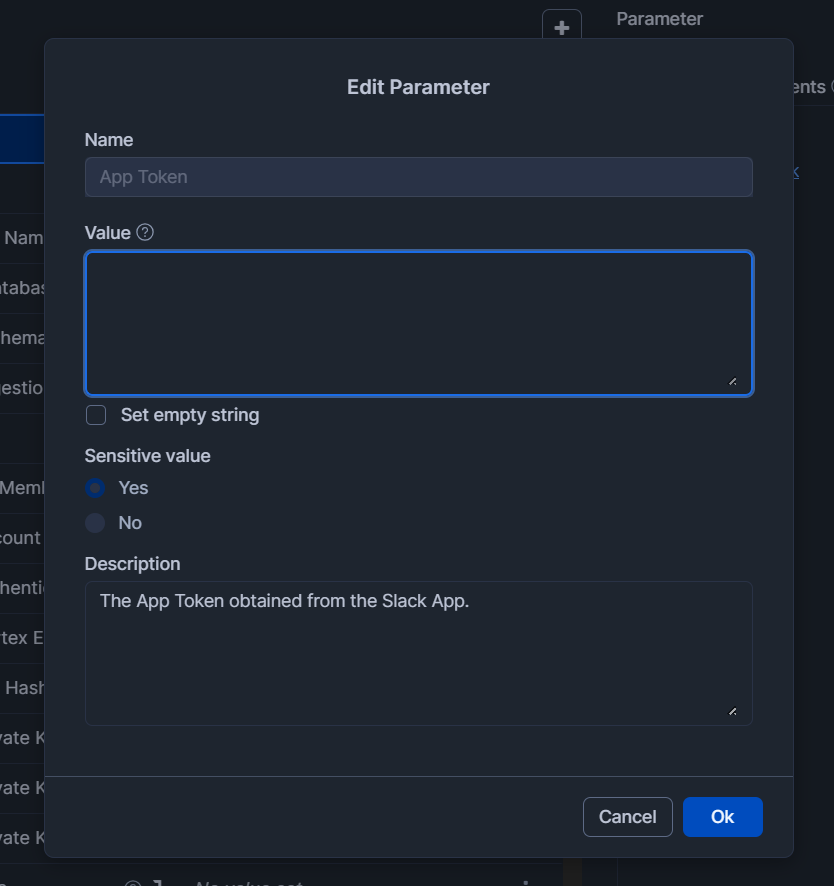834x886 pixels.
Task: Click the Parameter column header
Action: pos(659,19)
